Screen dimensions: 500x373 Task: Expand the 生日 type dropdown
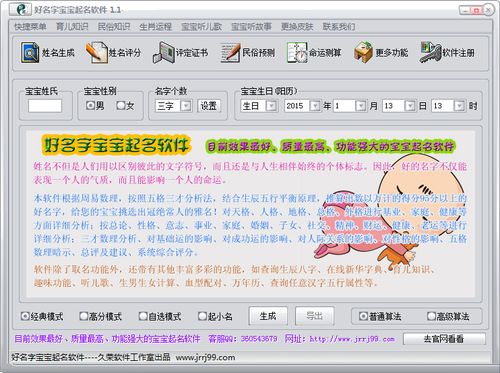tap(272, 106)
